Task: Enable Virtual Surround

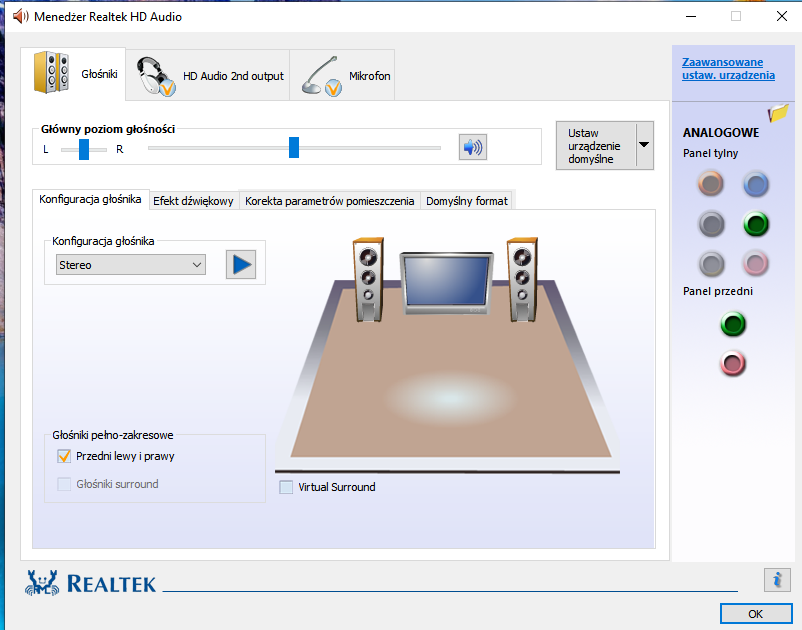Action: coord(286,487)
